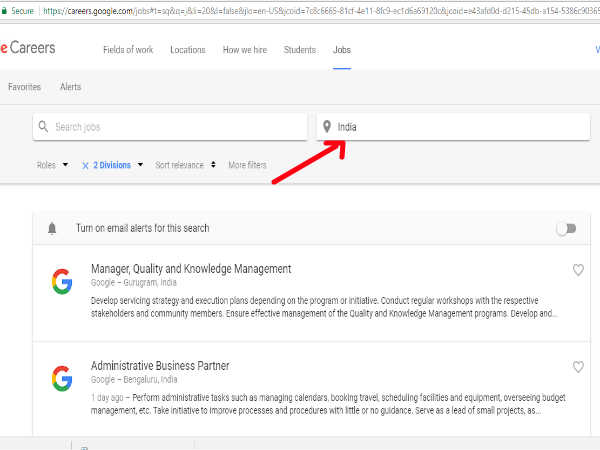This screenshot has height=450, width=600.
Task: Click the browser address bar URL
Action: tap(321, 11)
